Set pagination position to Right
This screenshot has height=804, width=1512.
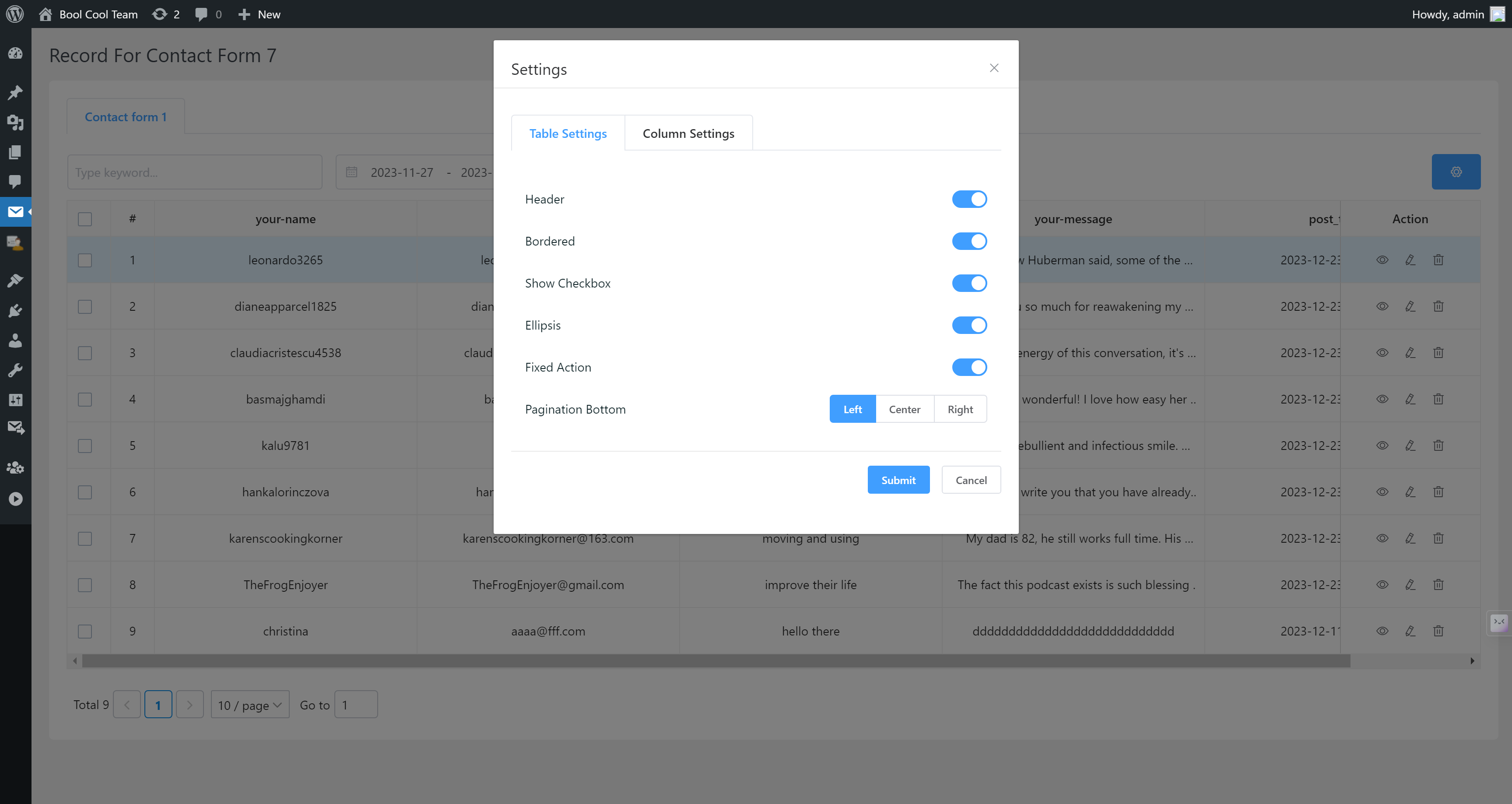tap(960, 409)
